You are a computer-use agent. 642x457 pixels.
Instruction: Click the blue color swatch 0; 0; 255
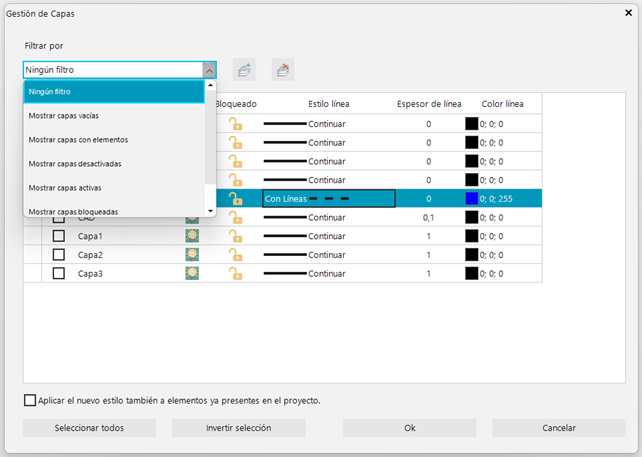click(x=472, y=199)
